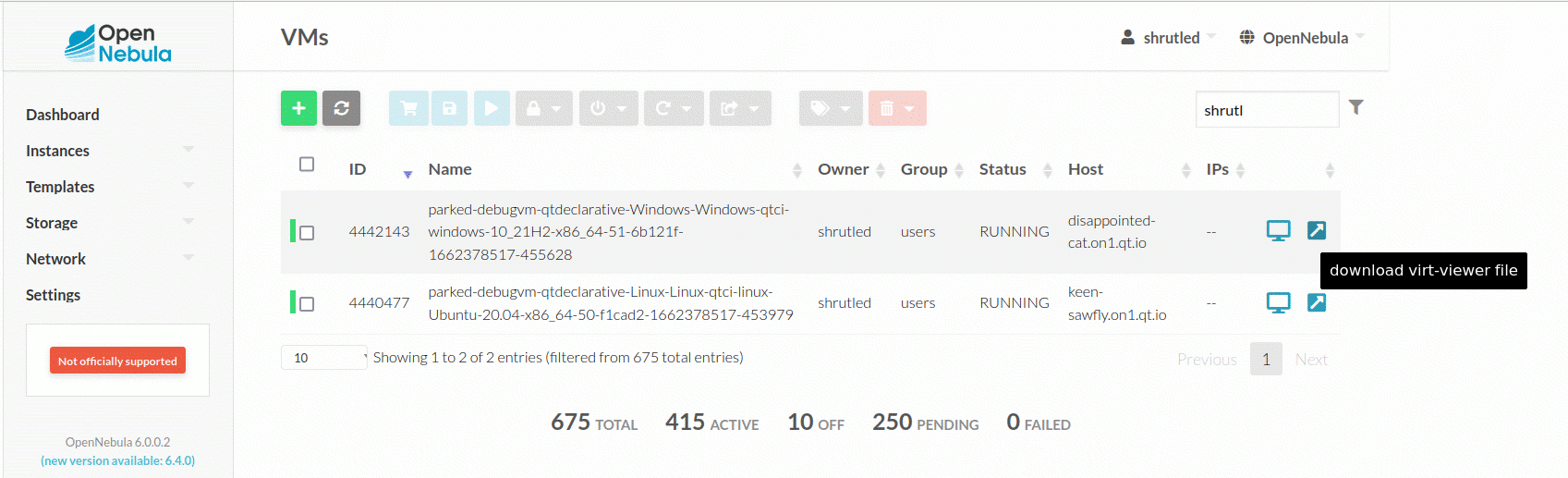Click the new version available 6.4.0 link
Image resolution: width=1568 pixels, height=478 pixels.
point(117,460)
